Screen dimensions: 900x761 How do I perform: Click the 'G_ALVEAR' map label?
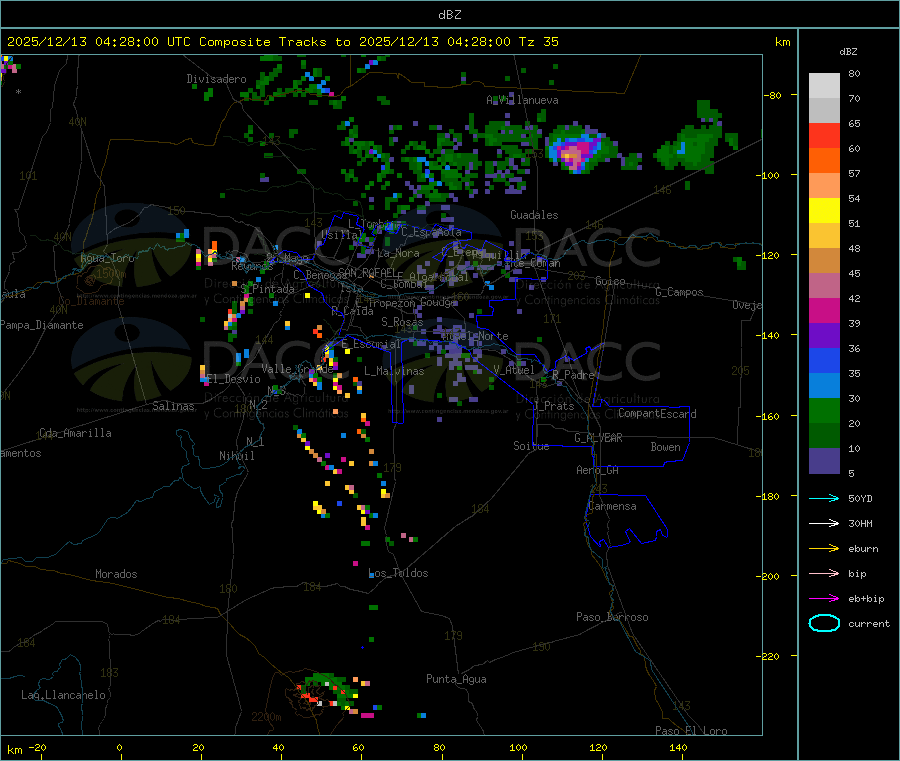pyautogui.click(x=598, y=438)
